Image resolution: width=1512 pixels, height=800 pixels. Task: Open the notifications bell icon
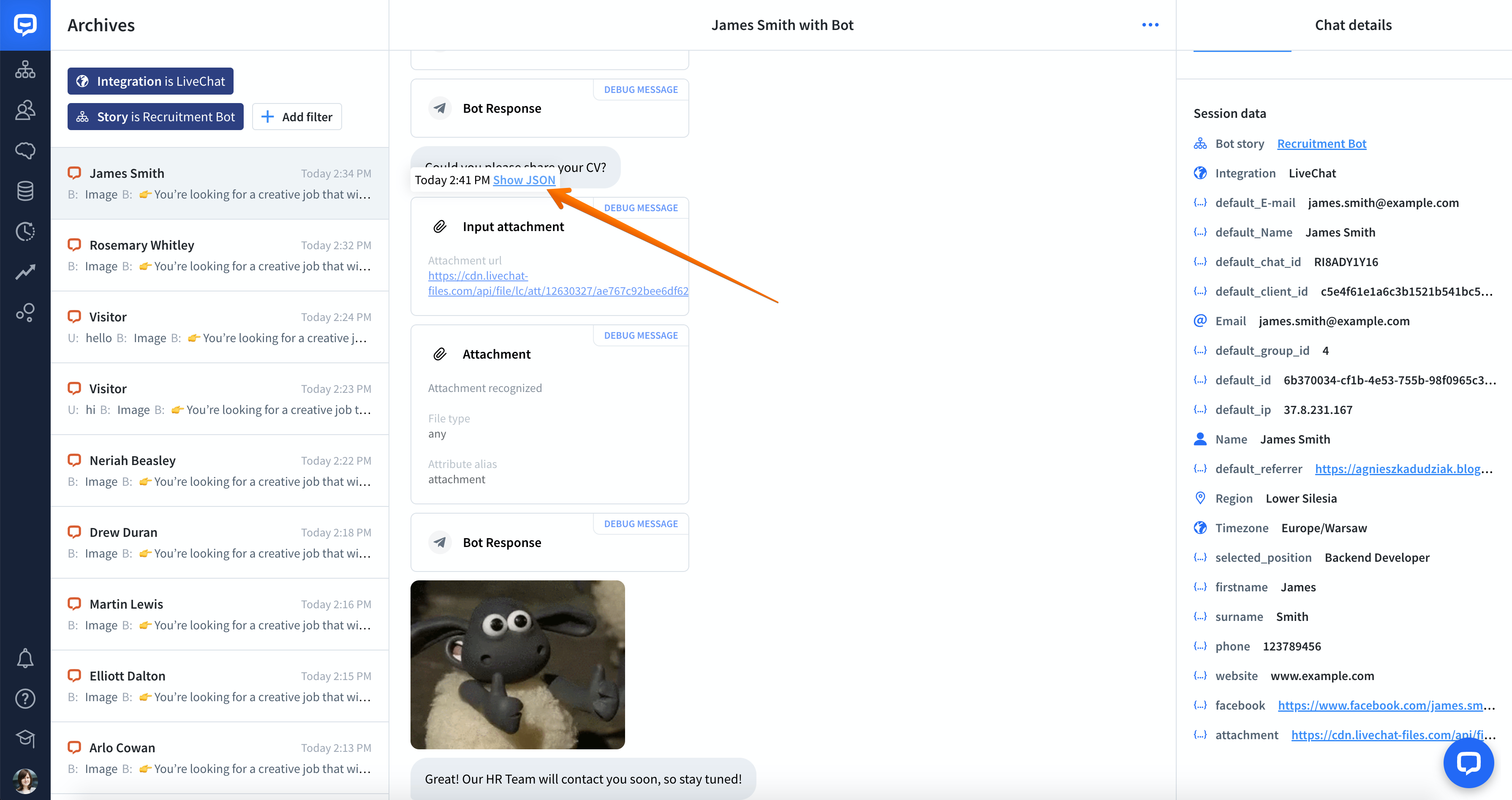25,658
